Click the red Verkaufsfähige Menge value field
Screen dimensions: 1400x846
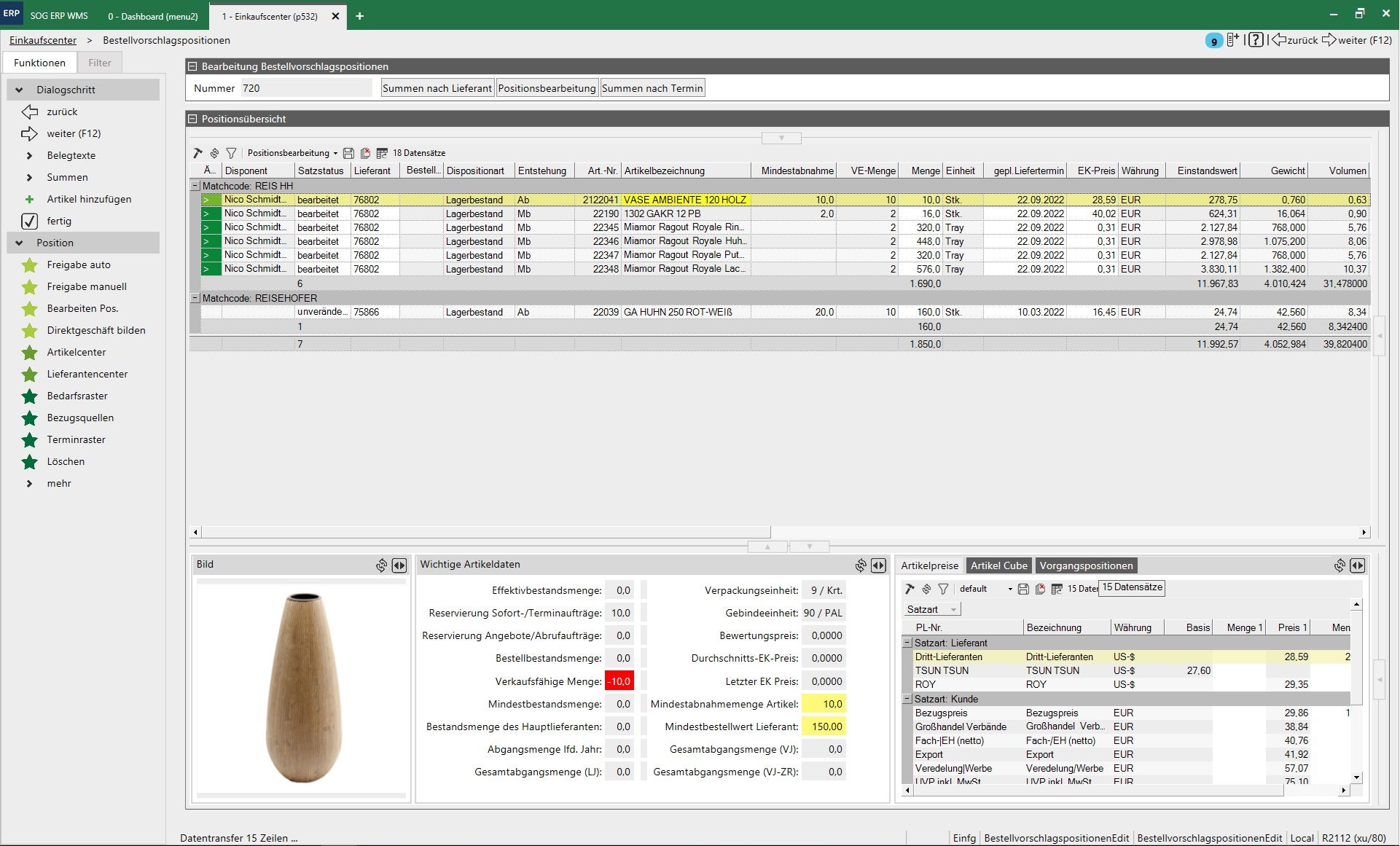pyautogui.click(x=619, y=681)
